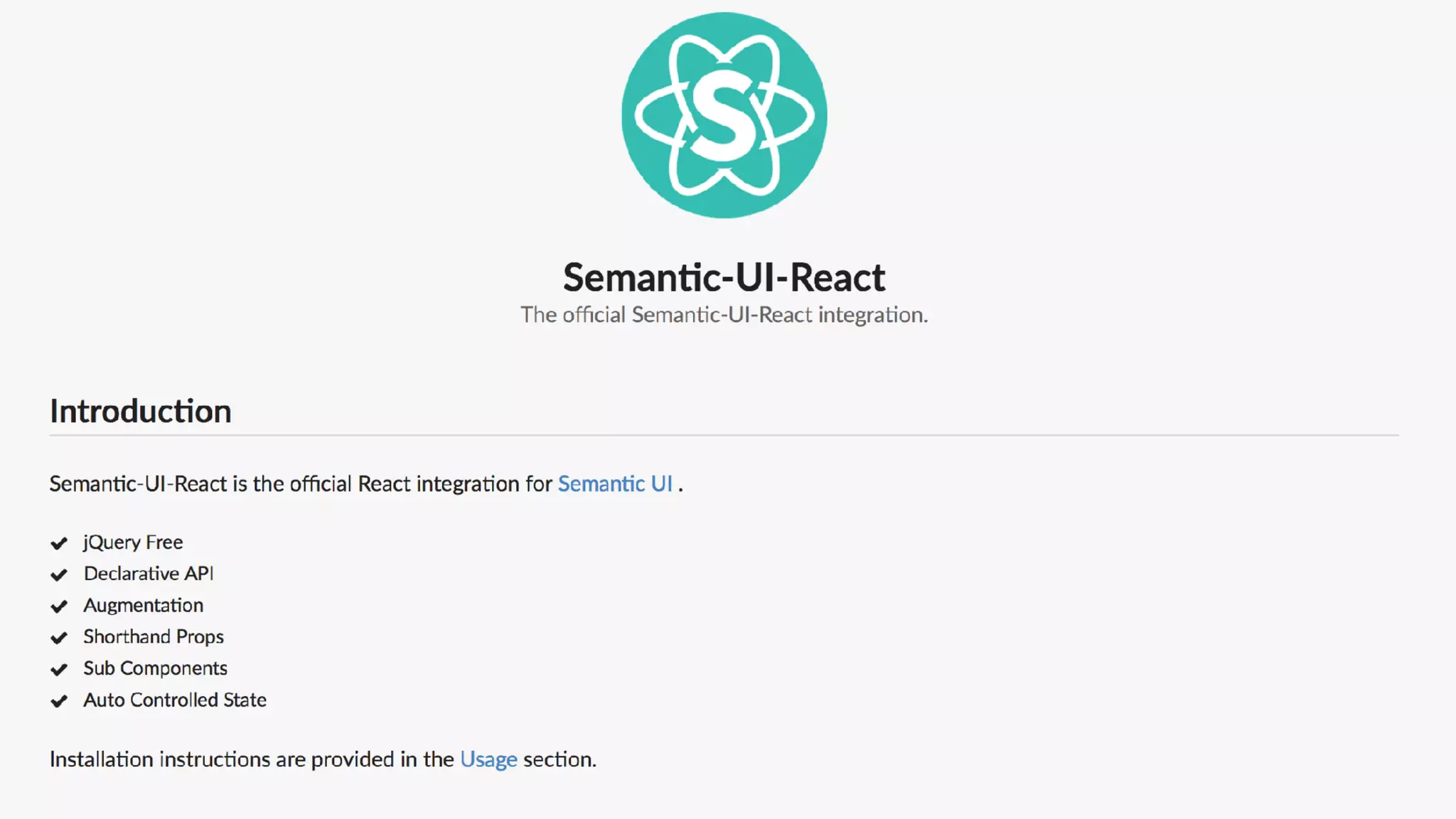The image size is (1456, 819).
Task: Click the Installation instructions sentence
Action: [249, 759]
